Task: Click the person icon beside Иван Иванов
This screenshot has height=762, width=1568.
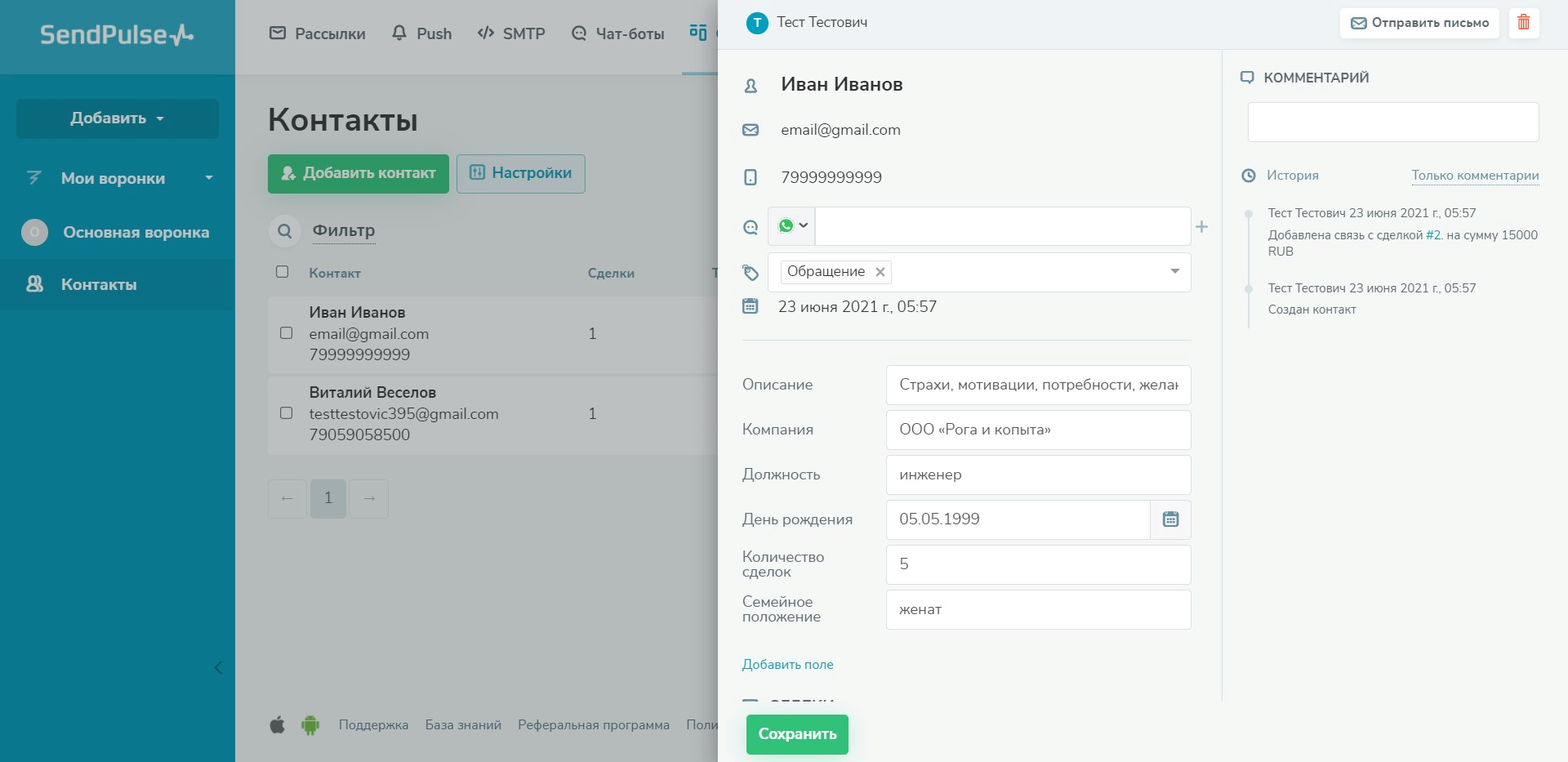Action: click(751, 85)
